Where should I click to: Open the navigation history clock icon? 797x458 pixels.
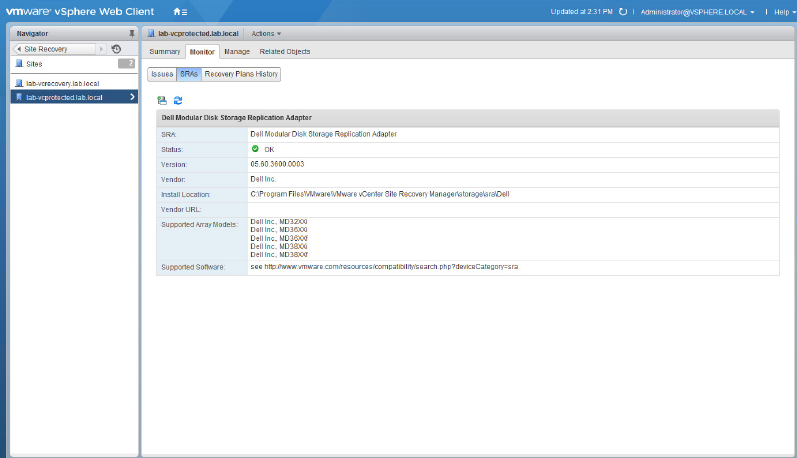pos(117,49)
